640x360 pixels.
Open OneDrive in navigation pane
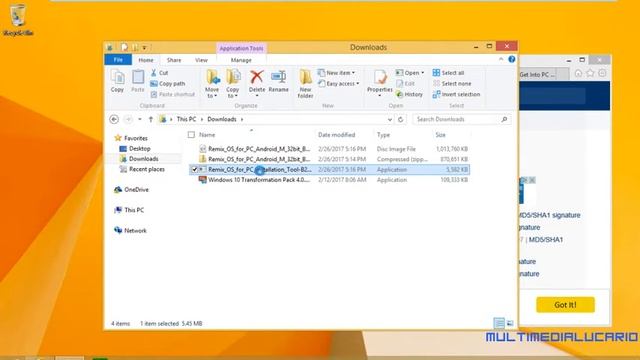tap(132, 190)
